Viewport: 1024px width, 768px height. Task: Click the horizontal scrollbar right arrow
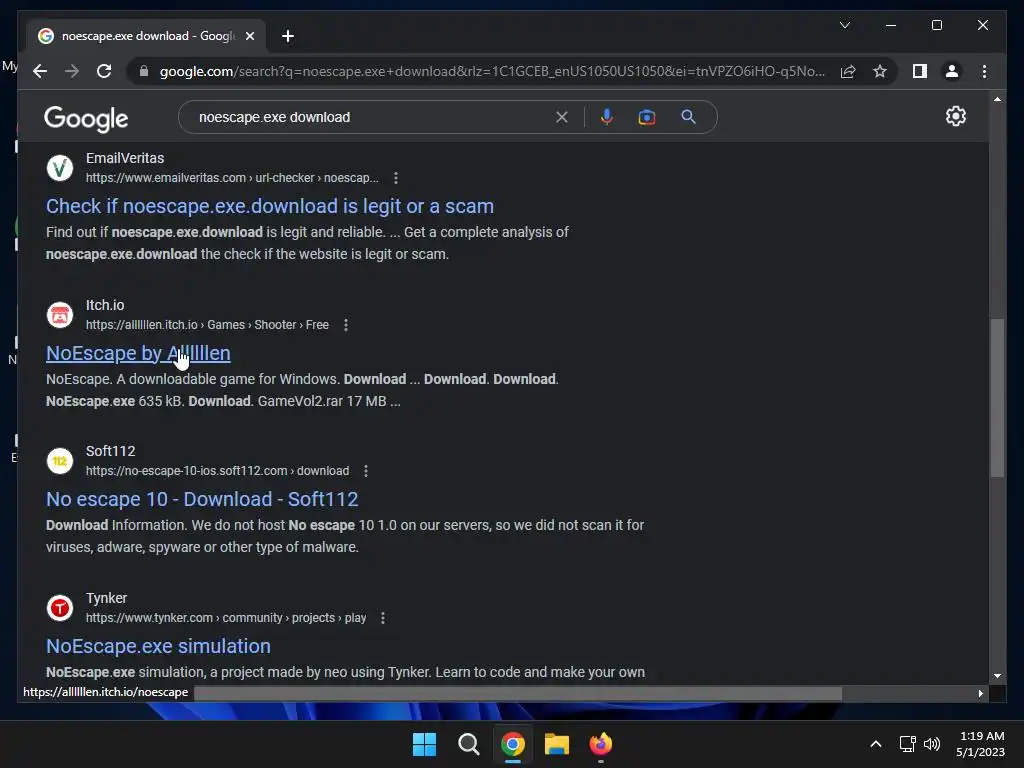point(980,694)
